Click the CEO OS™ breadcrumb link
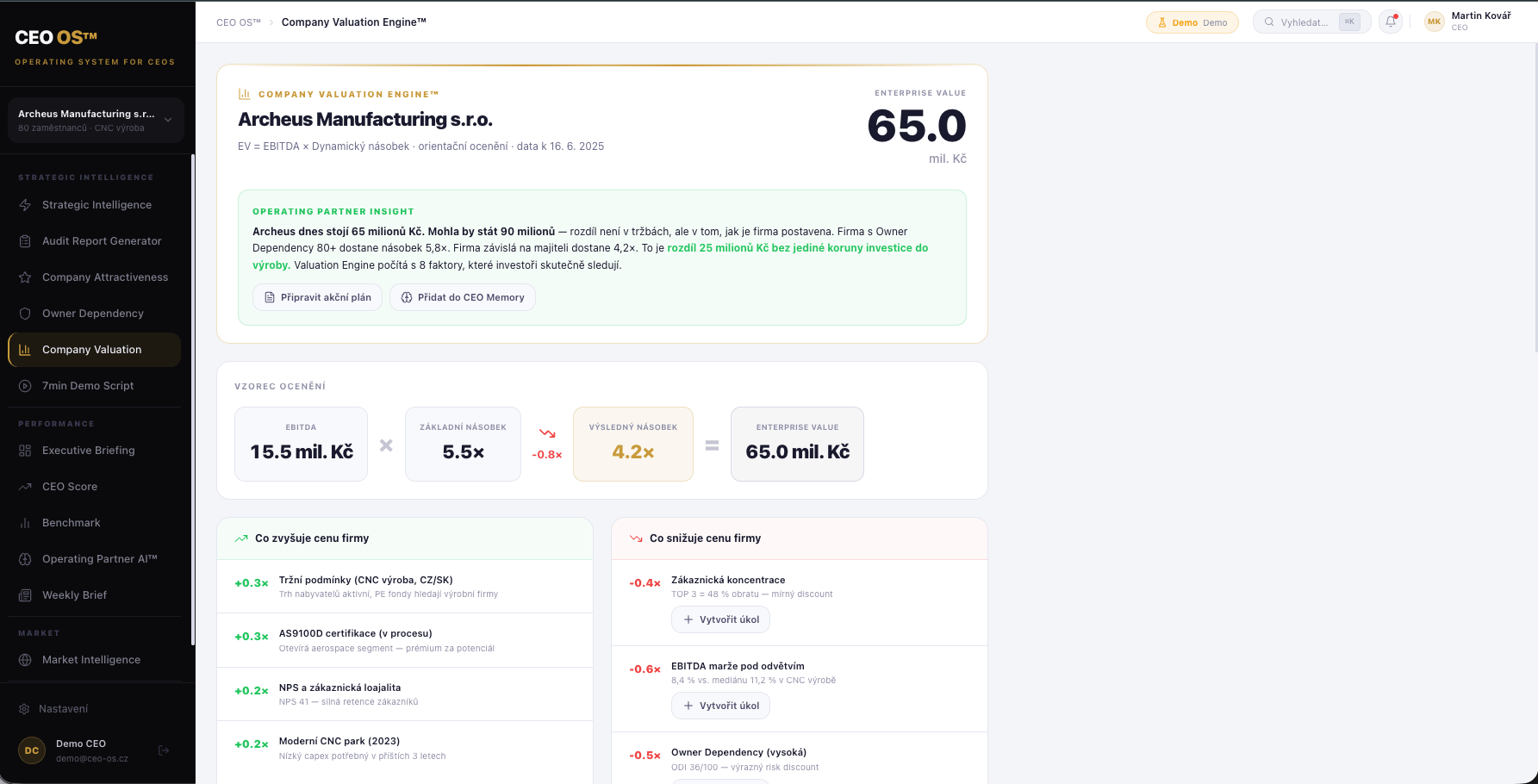Image resolution: width=1538 pixels, height=784 pixels. tap(239, 22)
